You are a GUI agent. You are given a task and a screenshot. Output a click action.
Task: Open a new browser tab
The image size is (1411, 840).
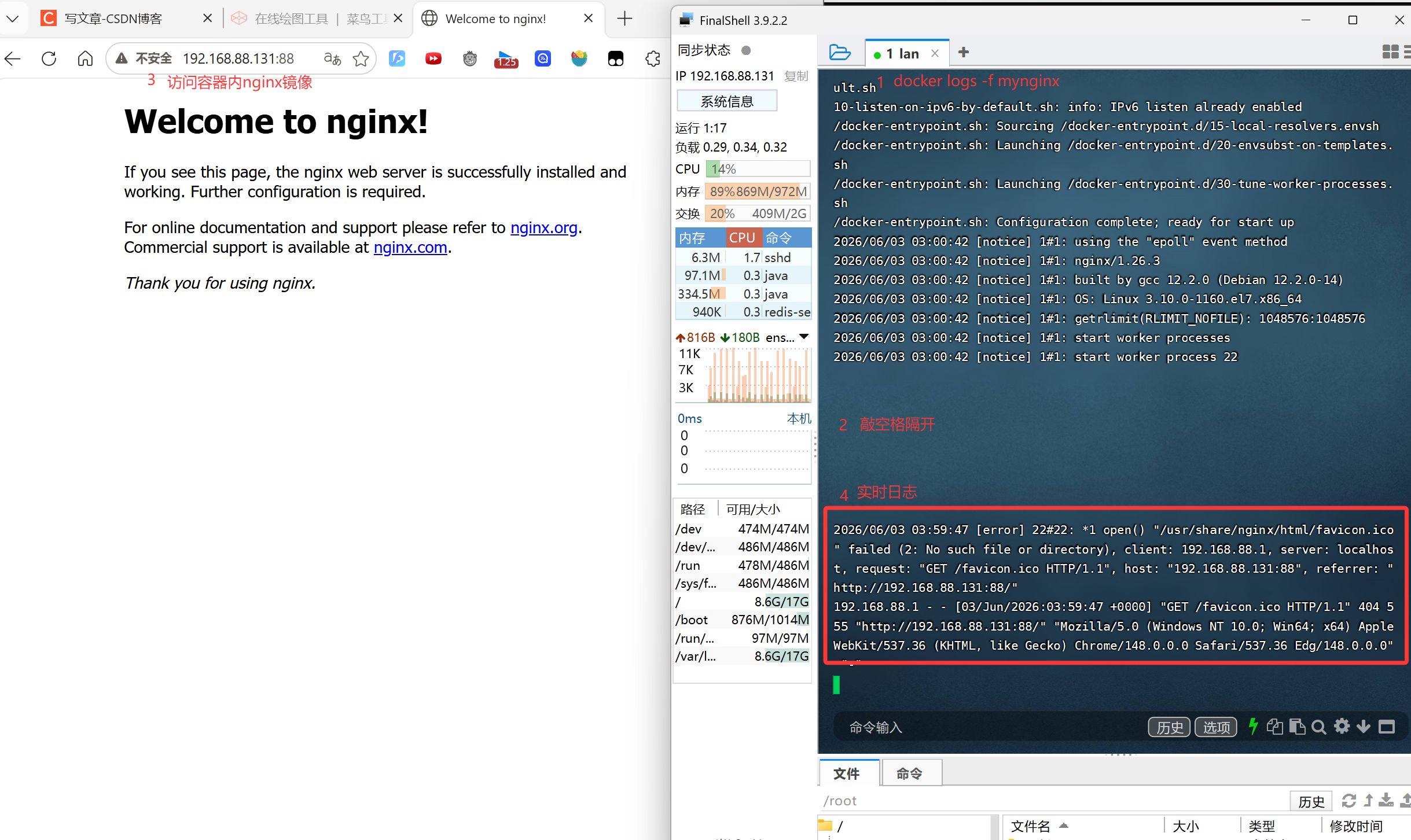pos(624,19)
